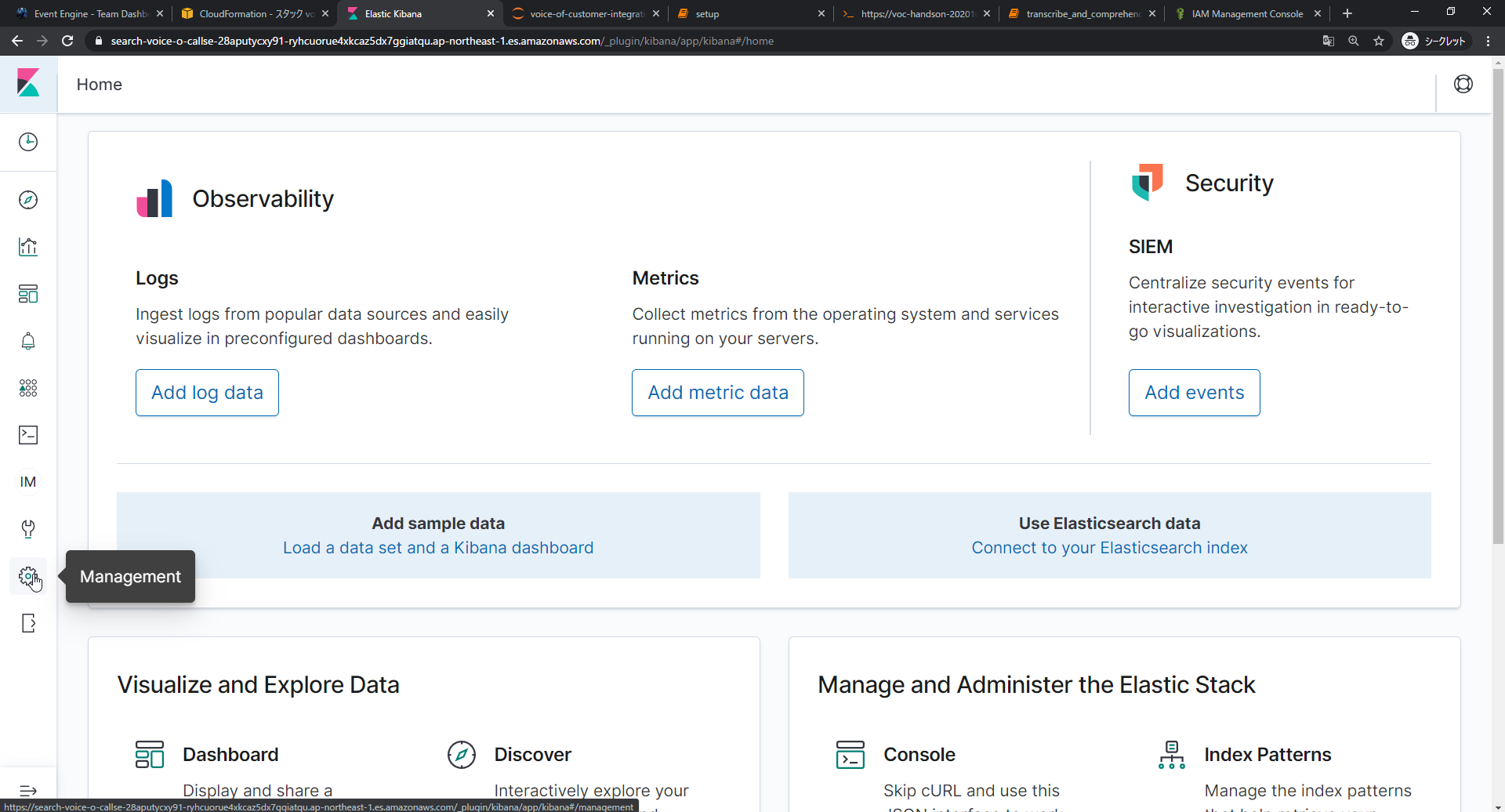Open the plug icon in sidebar
The image size is (1505, 812).
click(28, 529)
